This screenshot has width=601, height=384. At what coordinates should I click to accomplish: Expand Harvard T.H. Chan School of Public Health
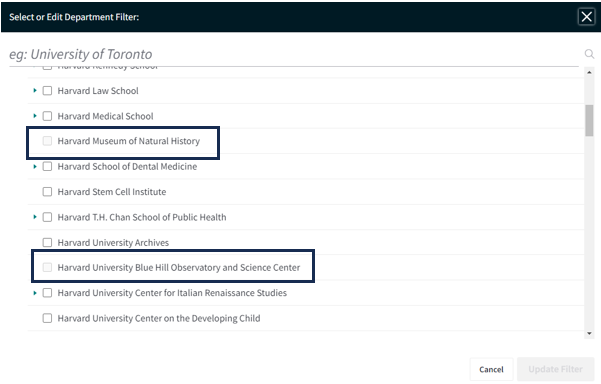[x=35, y=217]
